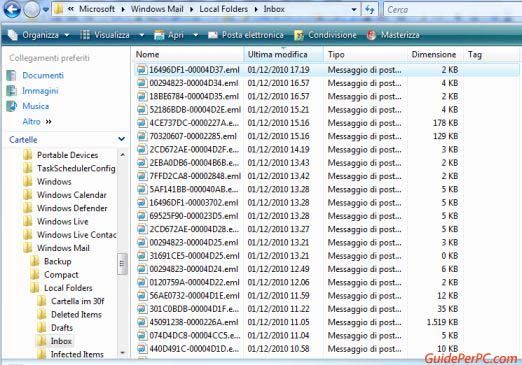Viewport: 522px width, 365px height.
Task: Click in the Cerca search field
Action: click(x=453, y=9)
